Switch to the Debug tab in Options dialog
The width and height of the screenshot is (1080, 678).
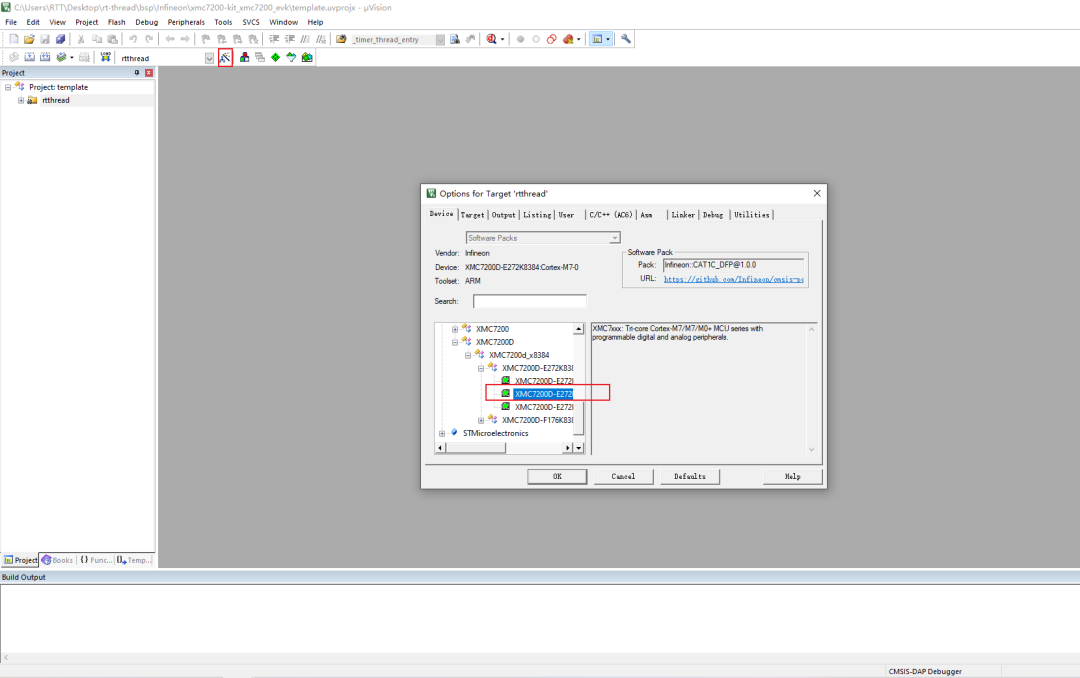pos(712,215)
